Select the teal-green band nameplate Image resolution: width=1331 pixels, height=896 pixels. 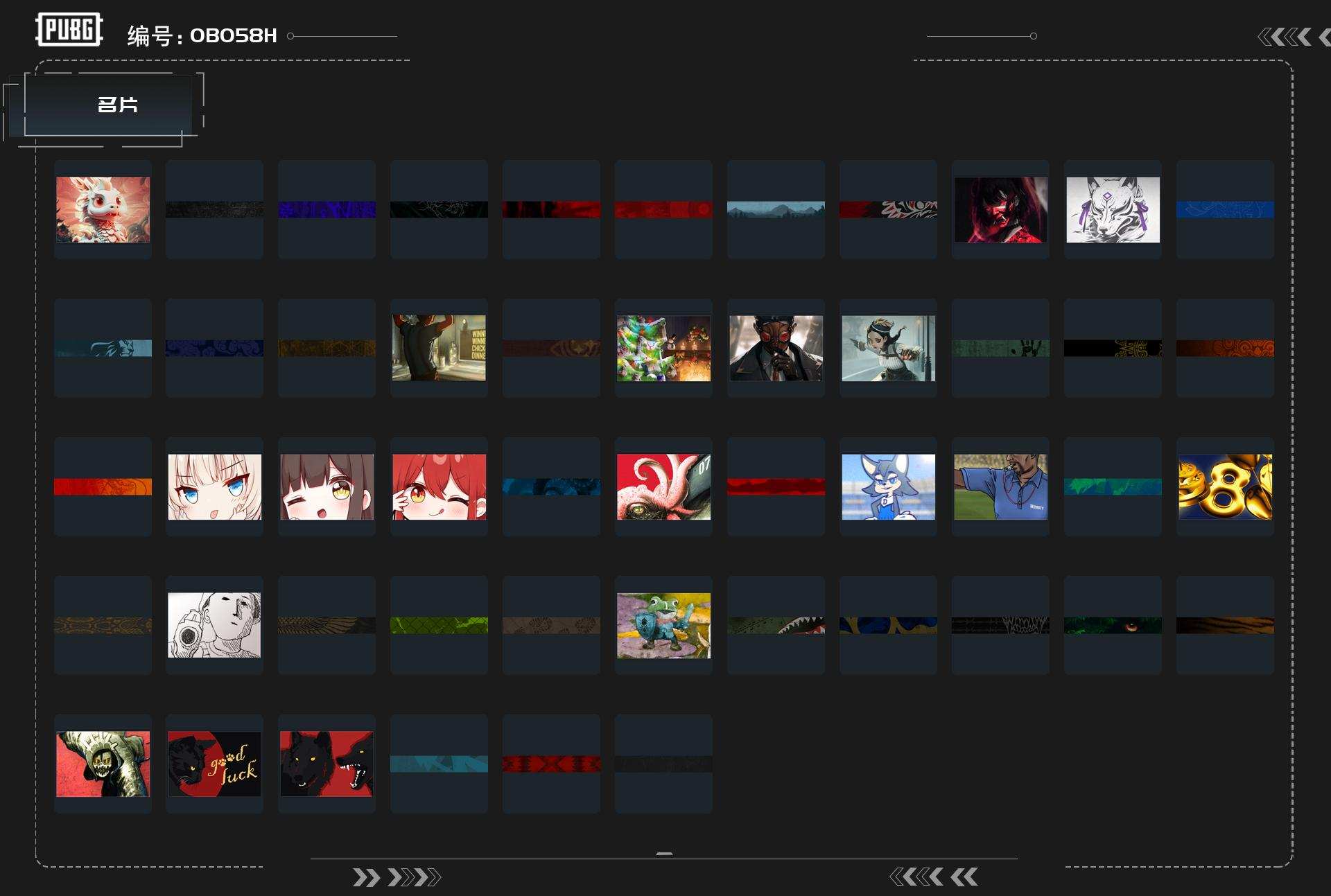point(1113,486)
